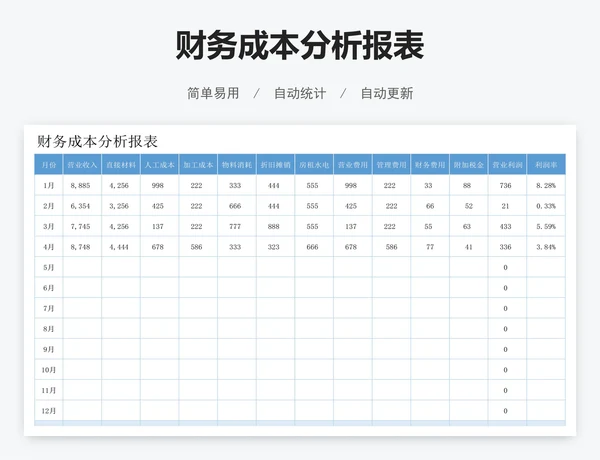The height and width of the screenshot is (460, 600).
Task: Select the 6,354 revenue cell
Action: [x=80, y=206]
